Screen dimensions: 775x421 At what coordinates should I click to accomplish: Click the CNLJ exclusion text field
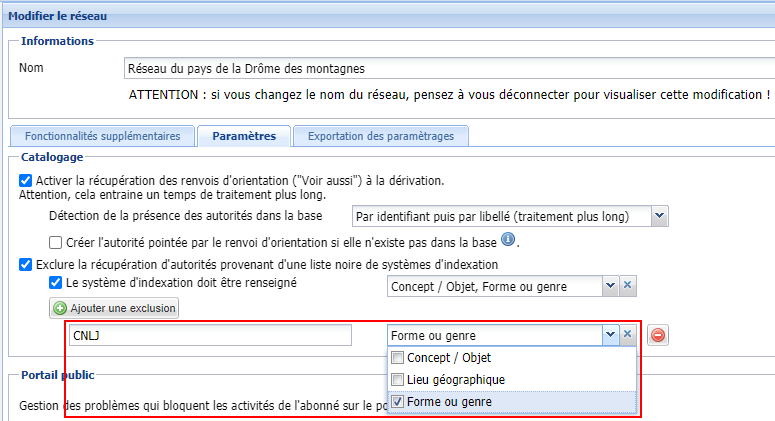210,335
